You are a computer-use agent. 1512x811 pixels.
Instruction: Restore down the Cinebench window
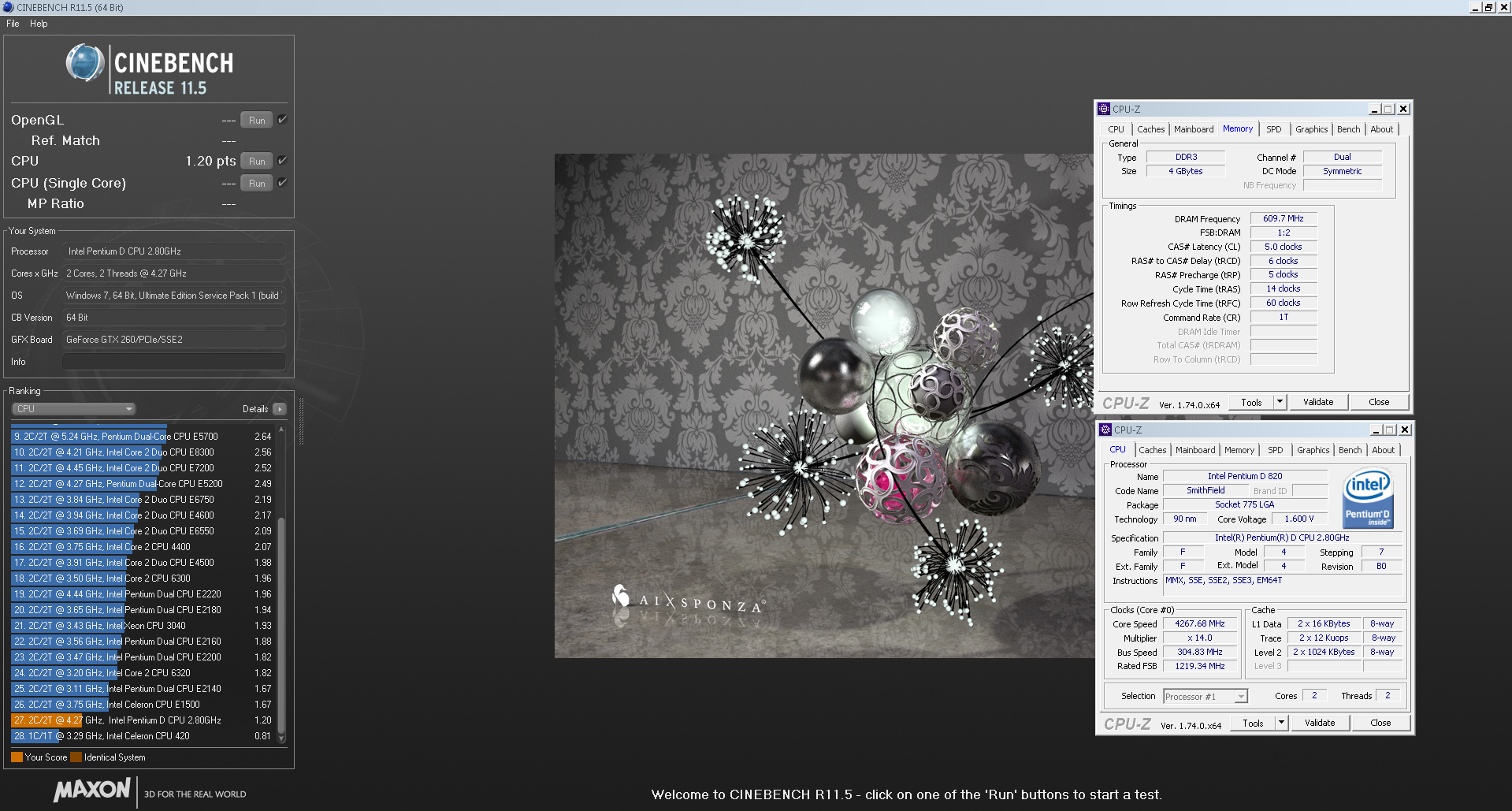1489,7
